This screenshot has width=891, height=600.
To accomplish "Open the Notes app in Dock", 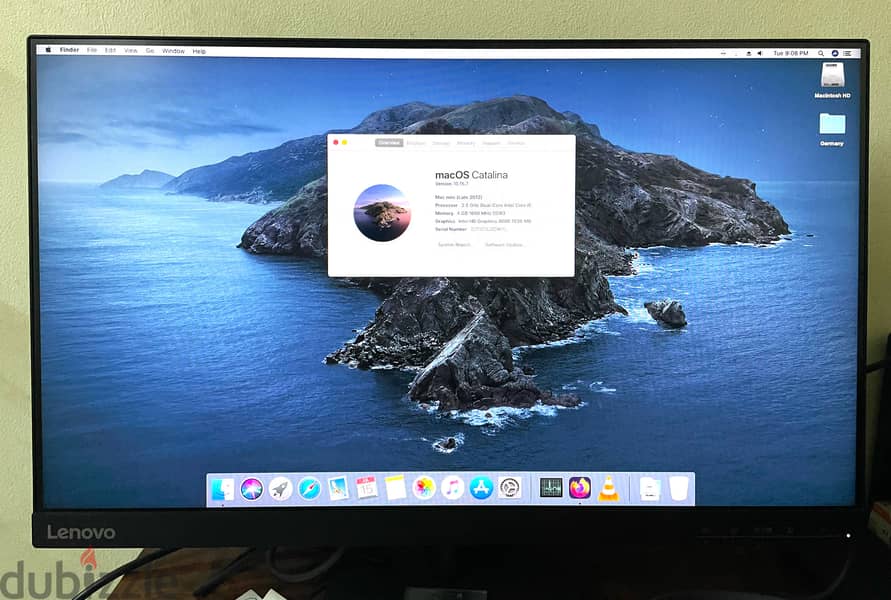I will (395, 488).
